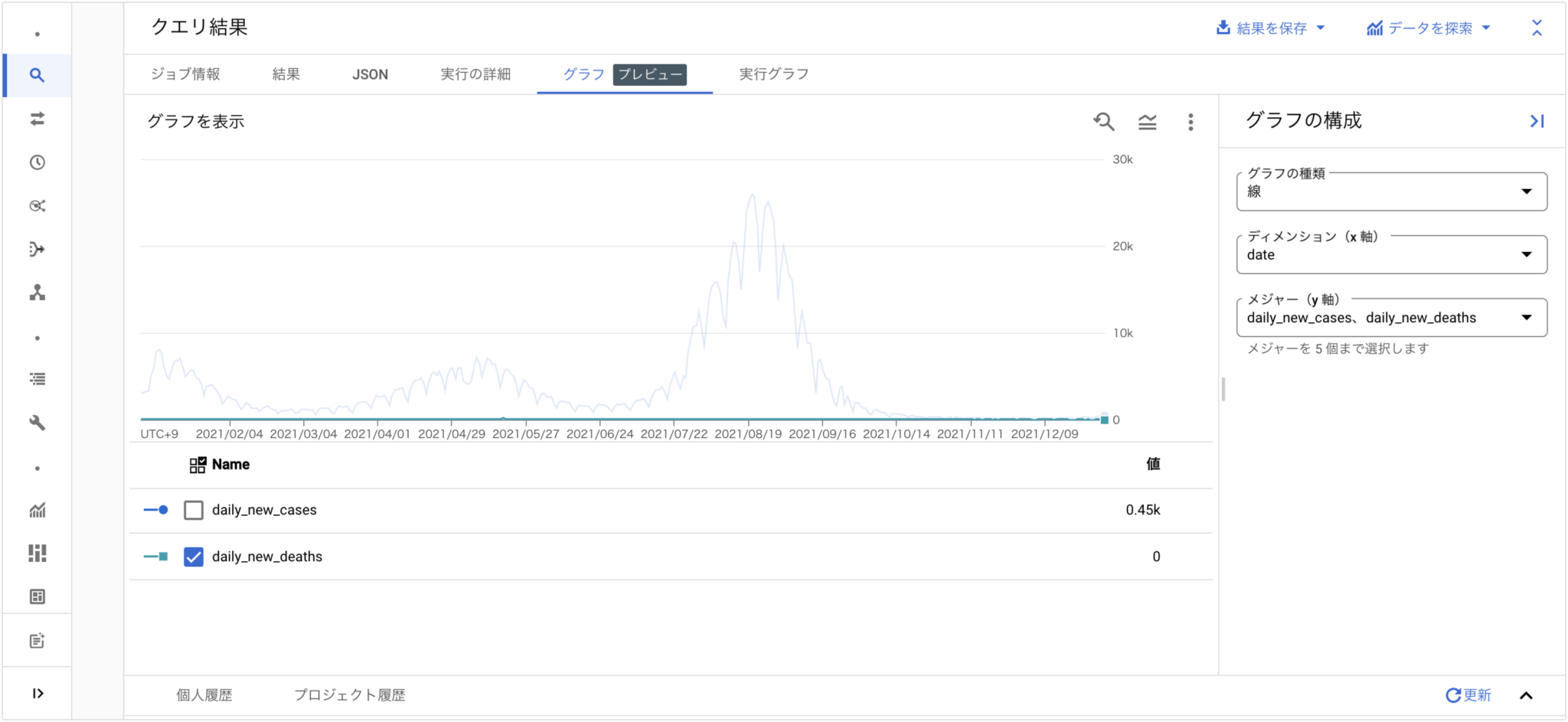Image resolution: width=1568 pixels, height=722 pixels.
Task: Open Data Transfers from the sidebar
Action: 37,119
